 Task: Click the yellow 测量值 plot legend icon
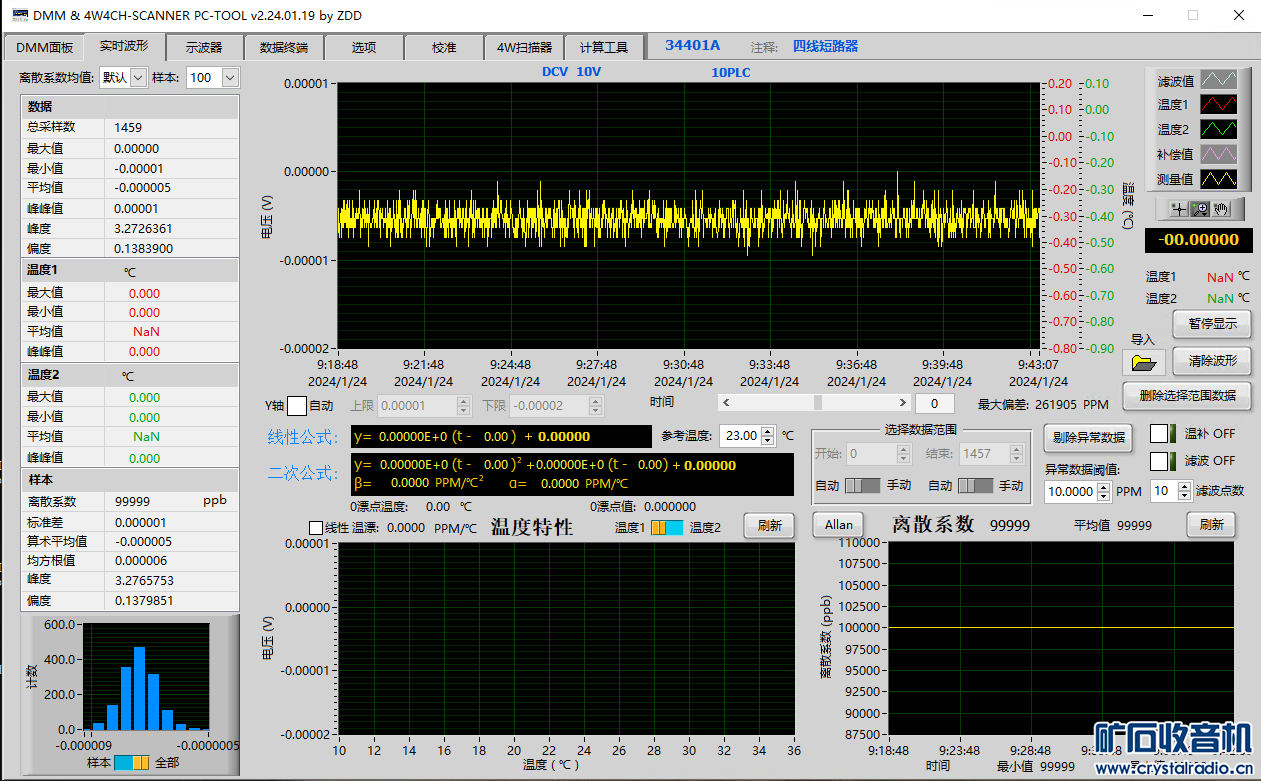1218,179
